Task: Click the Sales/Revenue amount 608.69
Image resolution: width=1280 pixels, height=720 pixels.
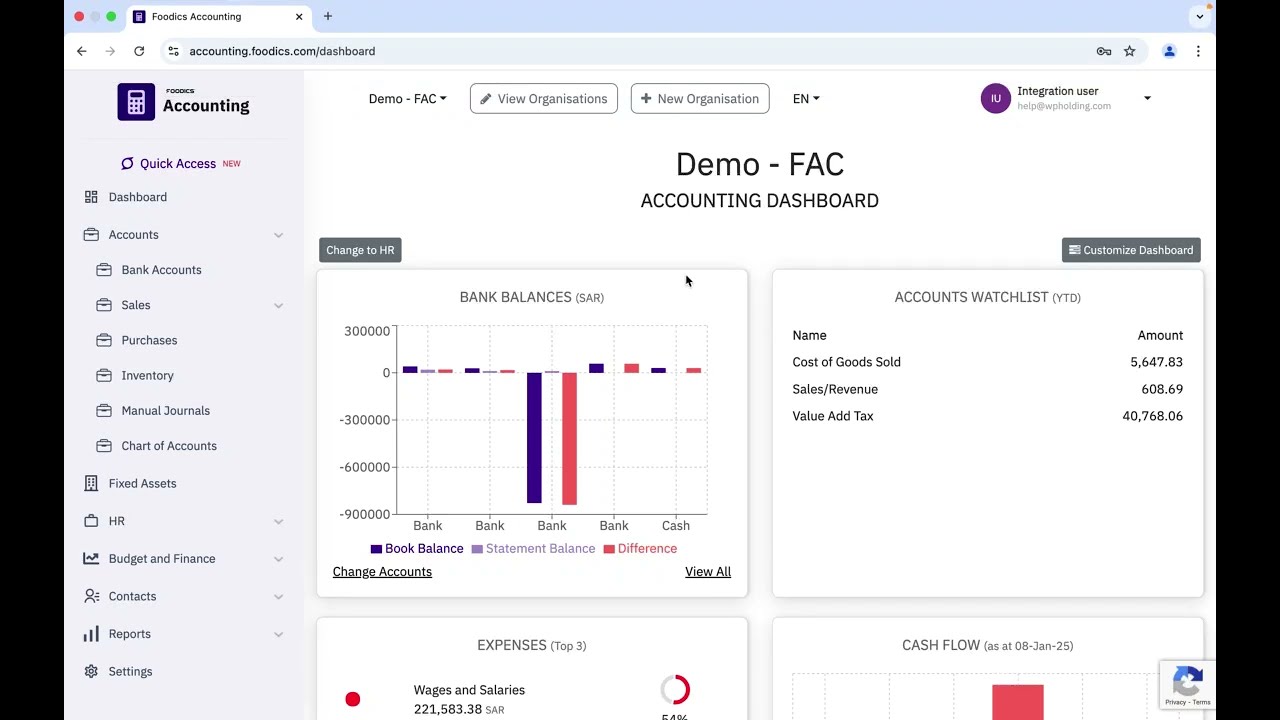Action: click(x=1162, y=389)
